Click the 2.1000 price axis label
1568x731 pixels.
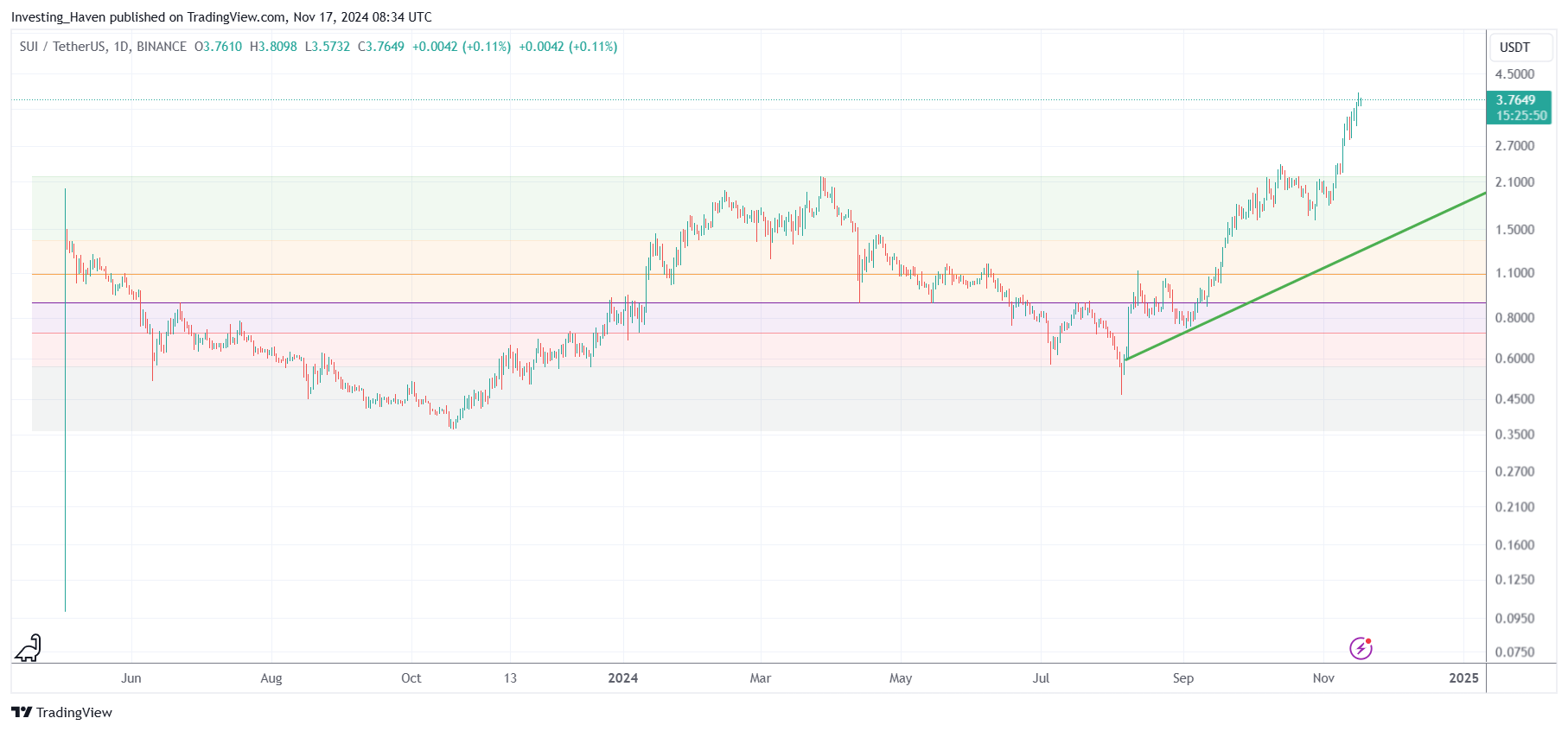[1514, 182]
